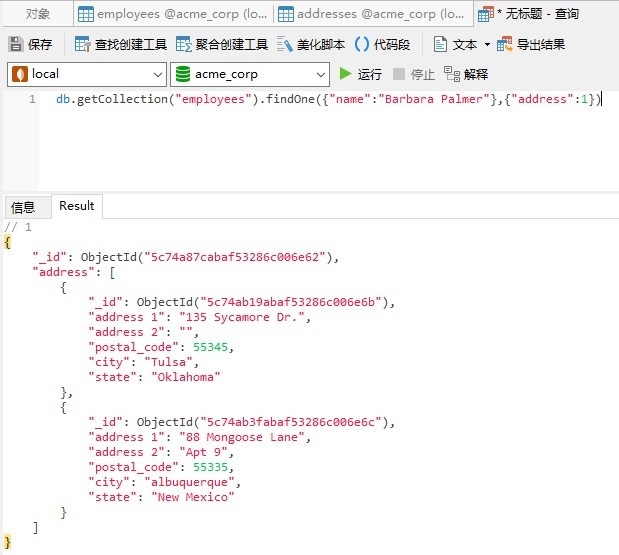Click the "88 Mongoose Lane" value
Image resolution: width=619 pixels, height=555 pixels.
[242, 437]
